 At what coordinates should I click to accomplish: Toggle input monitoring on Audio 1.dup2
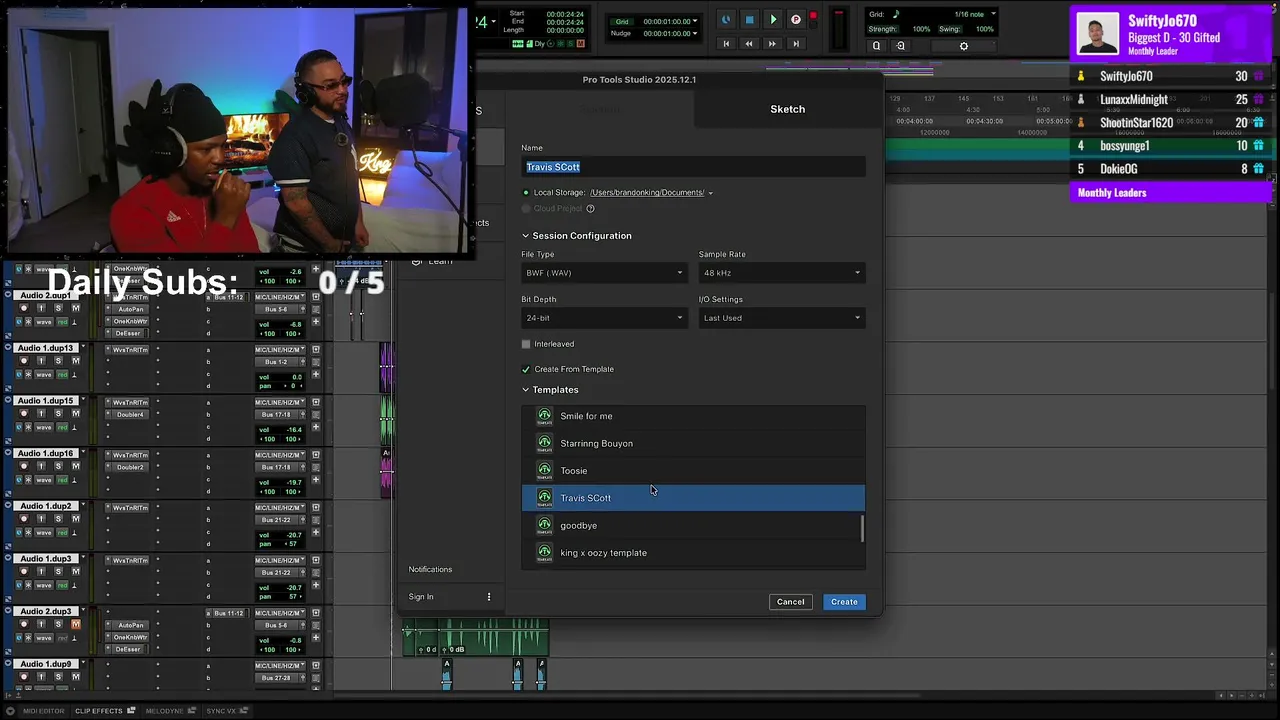[41, 519]
